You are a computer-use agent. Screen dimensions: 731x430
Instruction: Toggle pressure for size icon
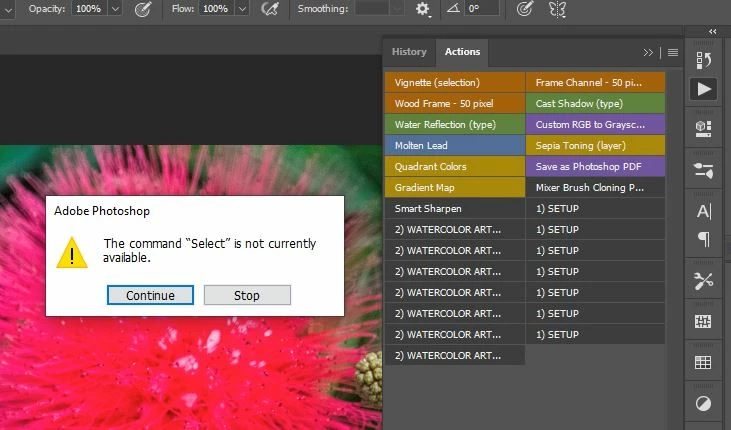click(525, 9)
